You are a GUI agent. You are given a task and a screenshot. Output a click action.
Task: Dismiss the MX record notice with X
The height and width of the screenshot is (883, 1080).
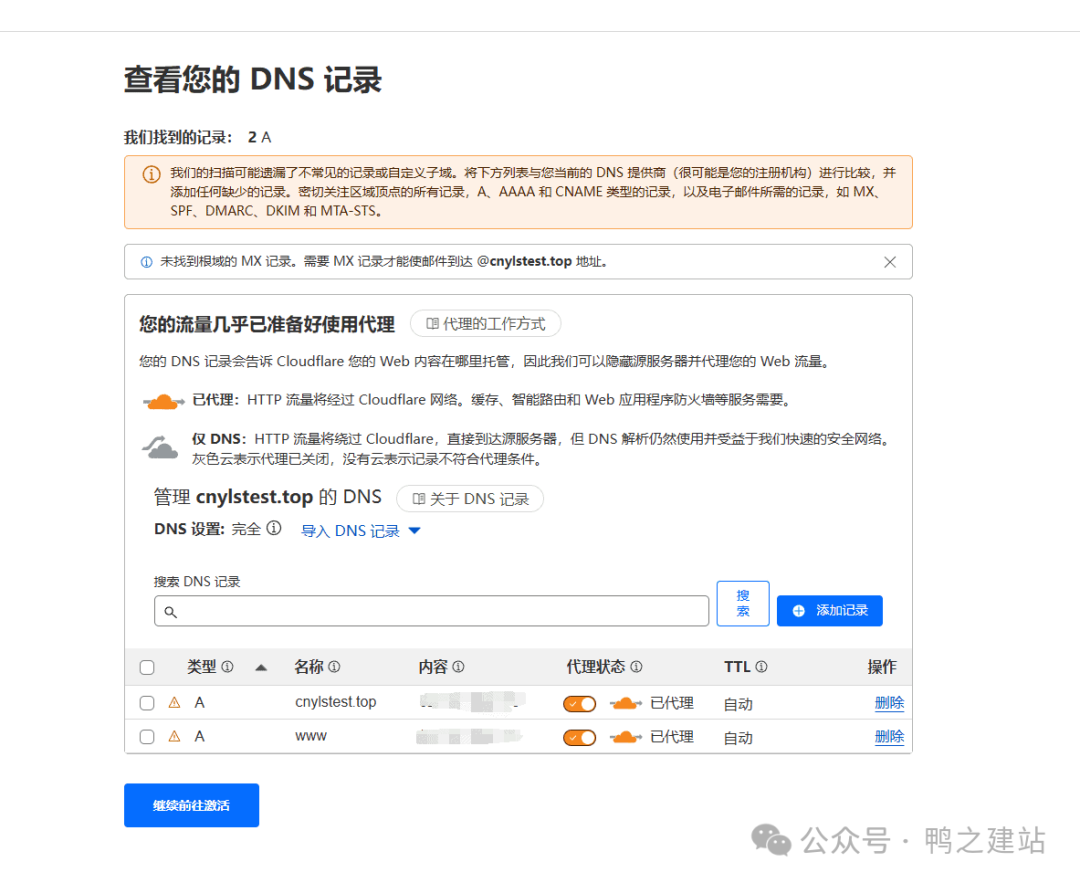point(890,261)
